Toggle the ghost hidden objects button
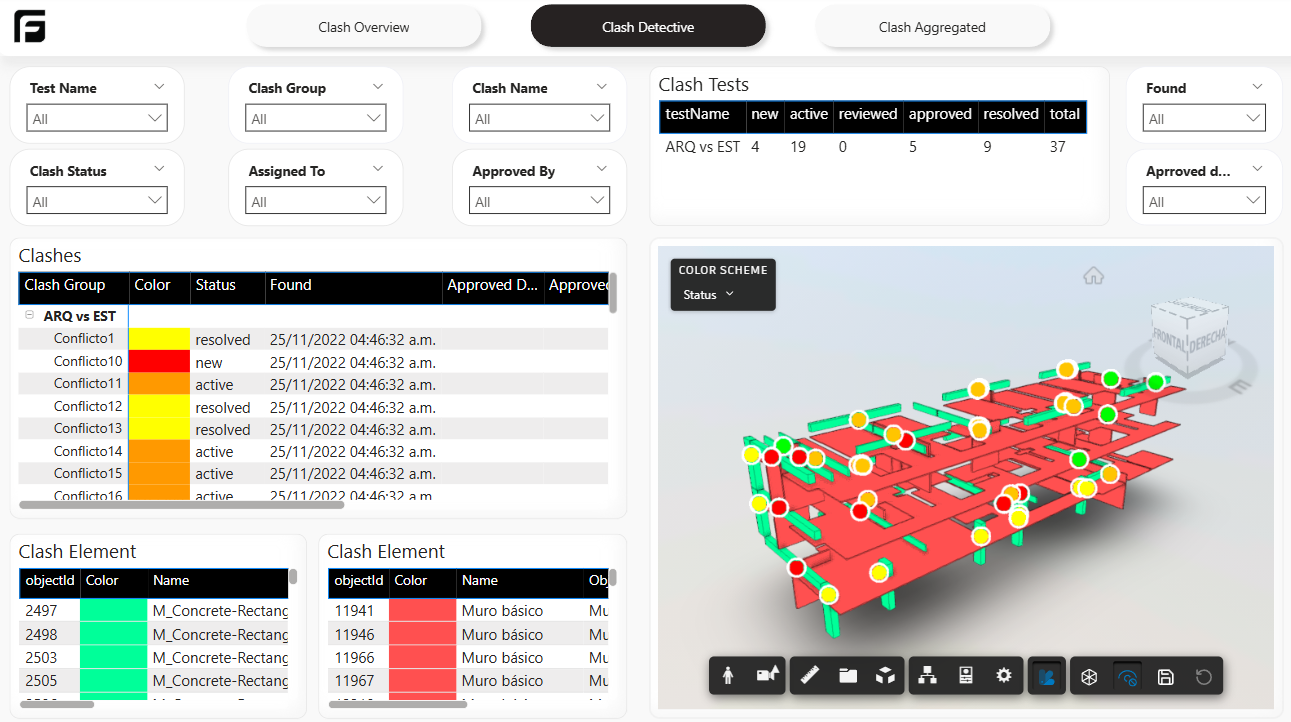1291x722 pixels. coord(1127,677)
